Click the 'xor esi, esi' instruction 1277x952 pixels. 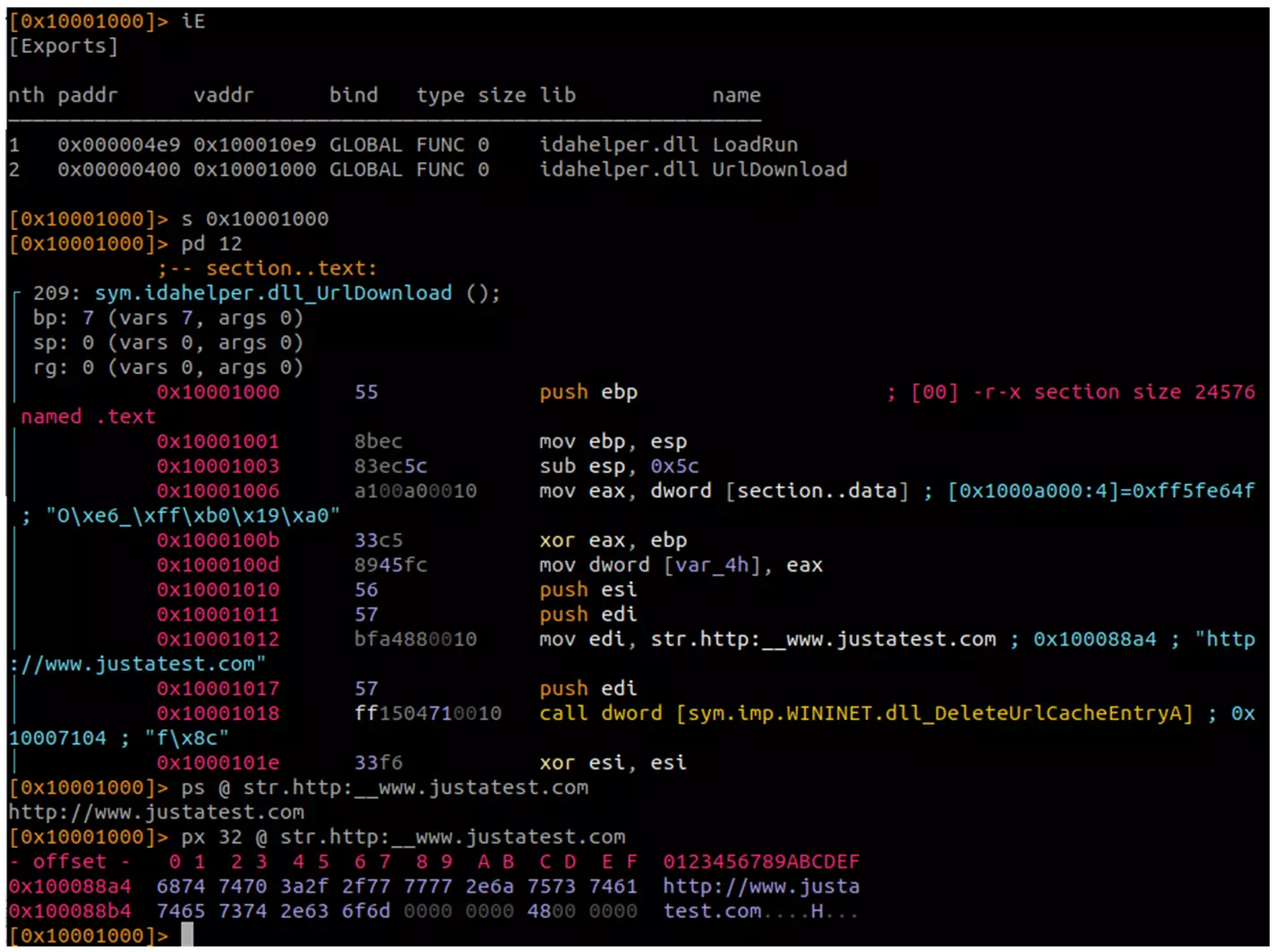[x=613, y=763]
